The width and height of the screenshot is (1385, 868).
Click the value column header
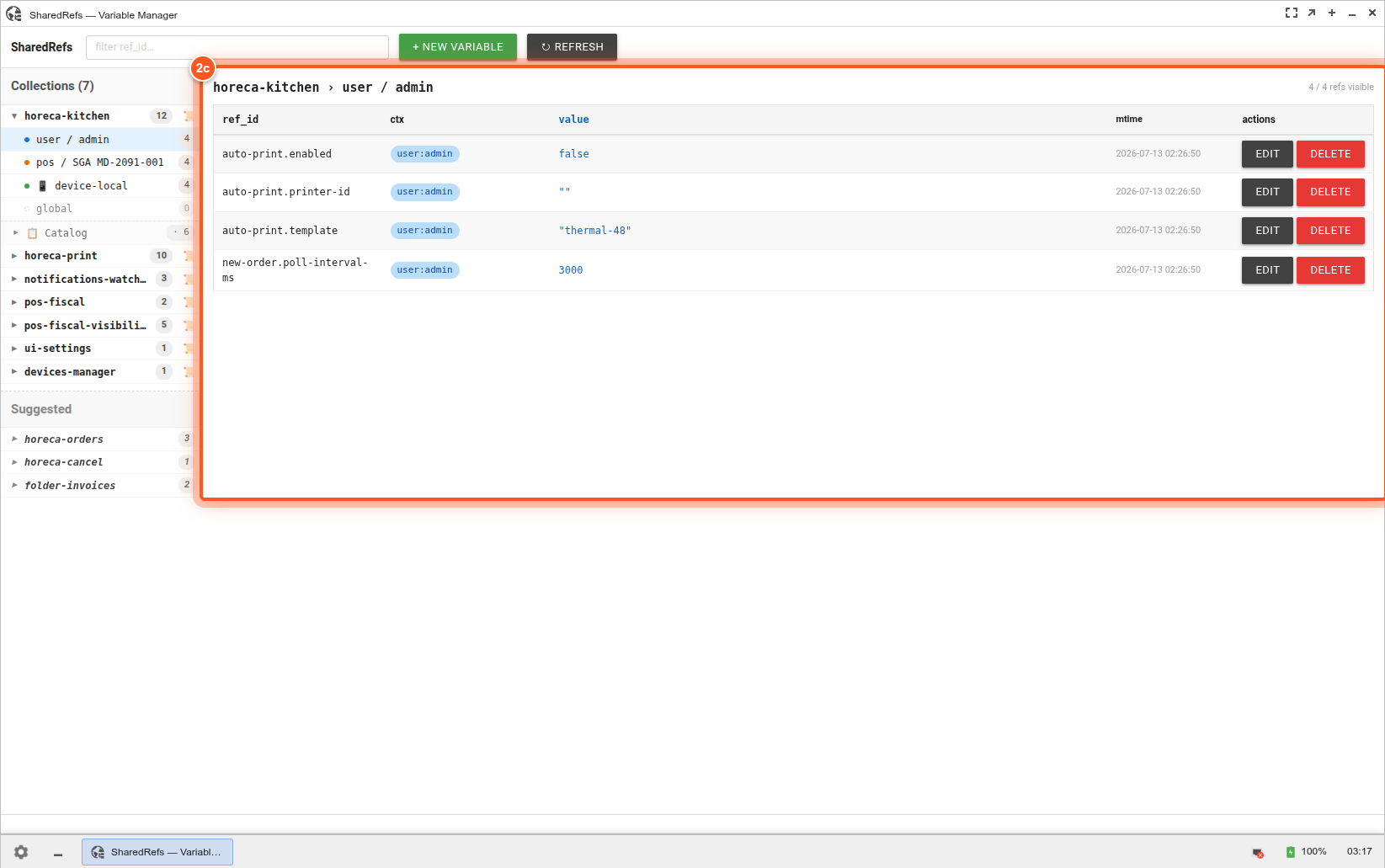pyautogui.click(x=573, y=120)
